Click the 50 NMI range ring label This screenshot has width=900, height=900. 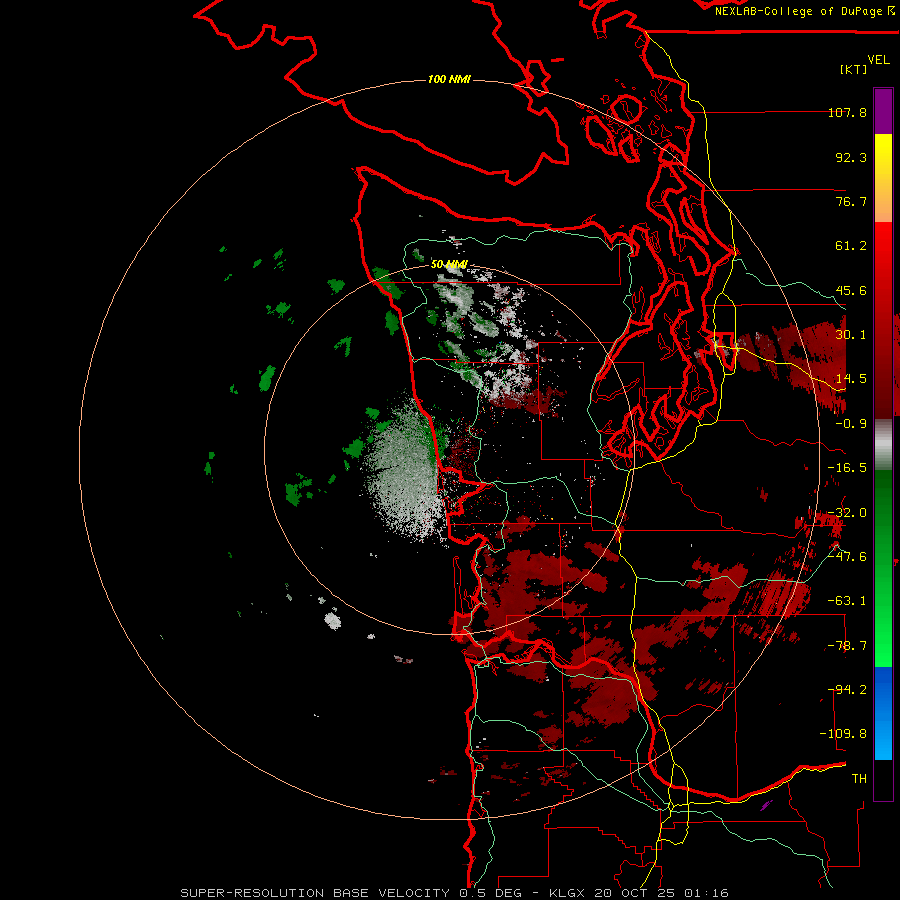click(x=449, y=265)
